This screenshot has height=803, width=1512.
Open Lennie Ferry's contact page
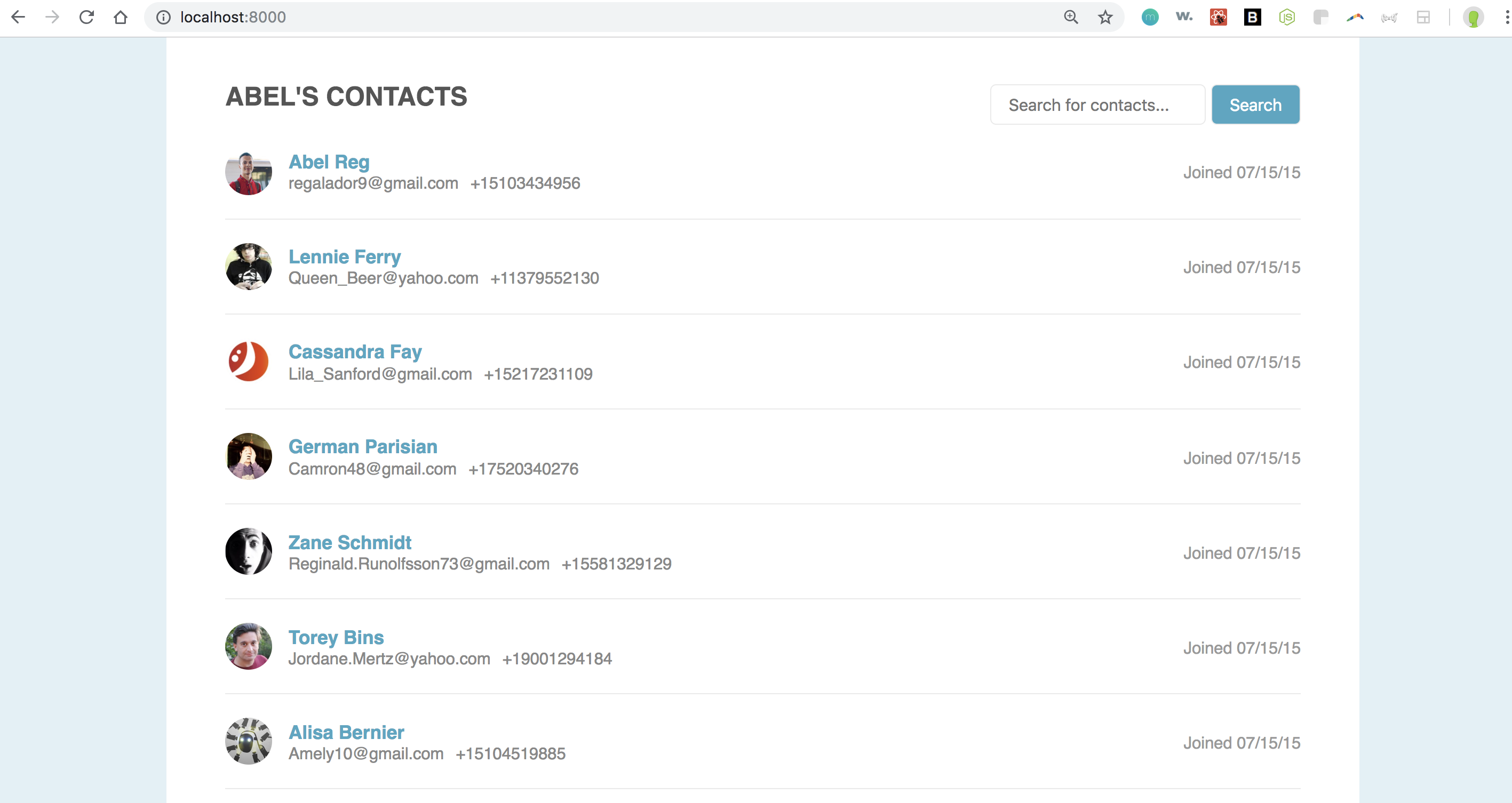pos(345,256)
